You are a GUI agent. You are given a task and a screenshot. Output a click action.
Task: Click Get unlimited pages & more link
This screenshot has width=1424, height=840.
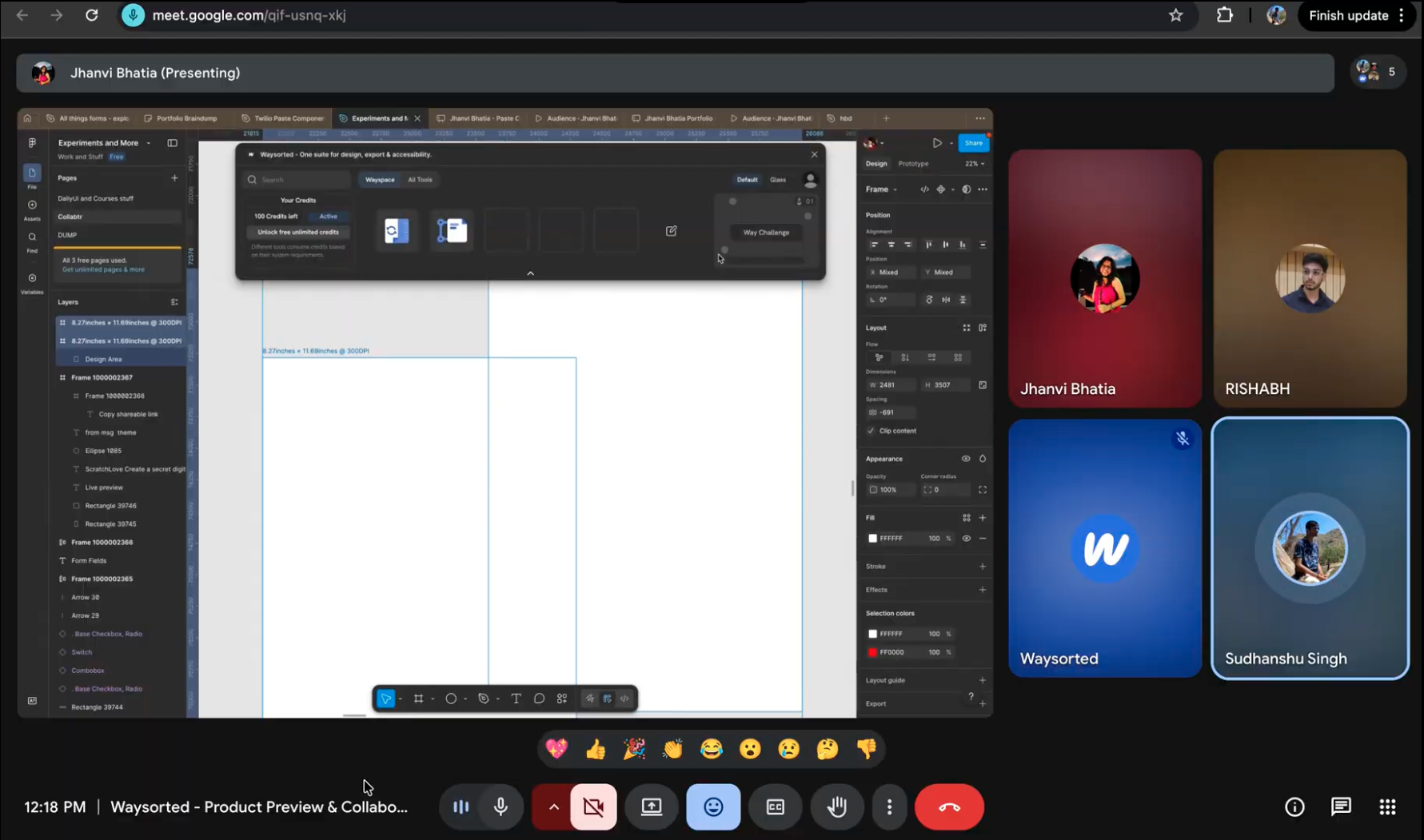103,269
